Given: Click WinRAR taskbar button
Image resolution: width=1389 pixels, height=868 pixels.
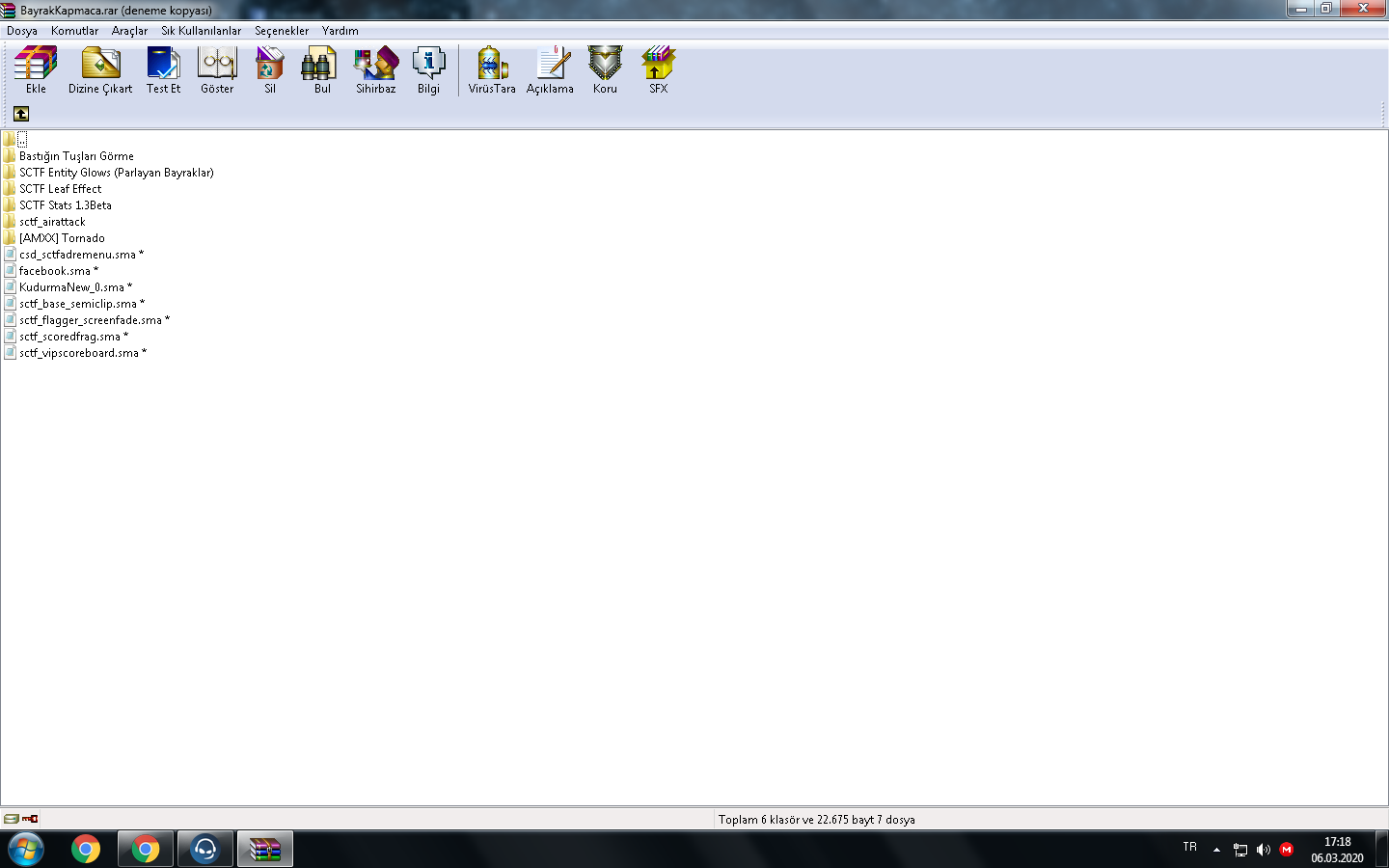Looking at the screenshot, I should click(264, 849).
